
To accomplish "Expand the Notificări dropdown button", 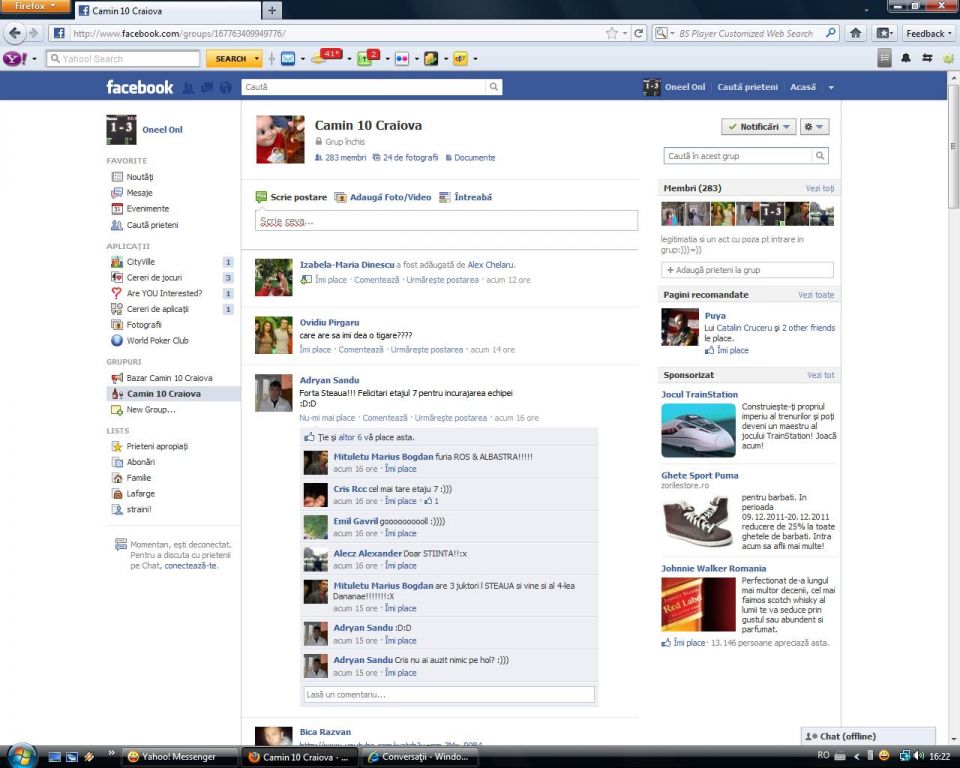I will [759, 127].
